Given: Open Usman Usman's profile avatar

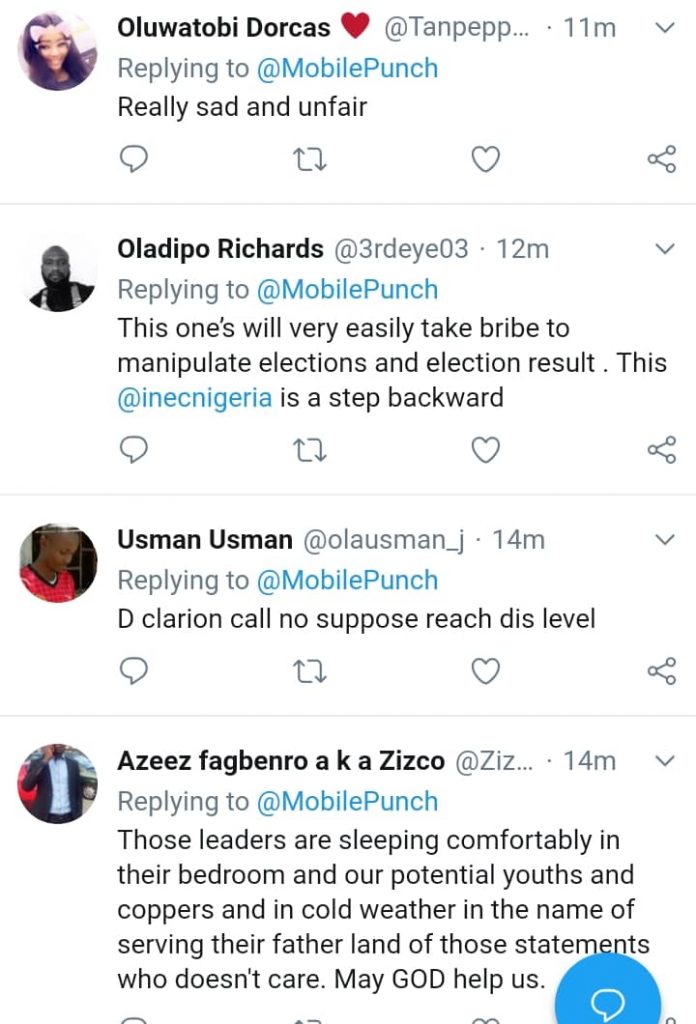Looking at the screenshot, I should 57,563.
